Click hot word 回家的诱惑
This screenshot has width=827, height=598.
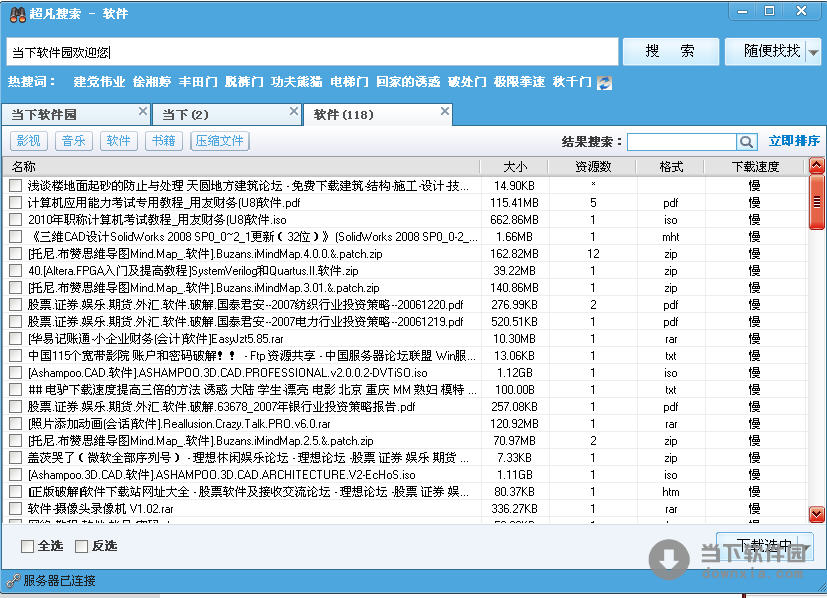408,82
